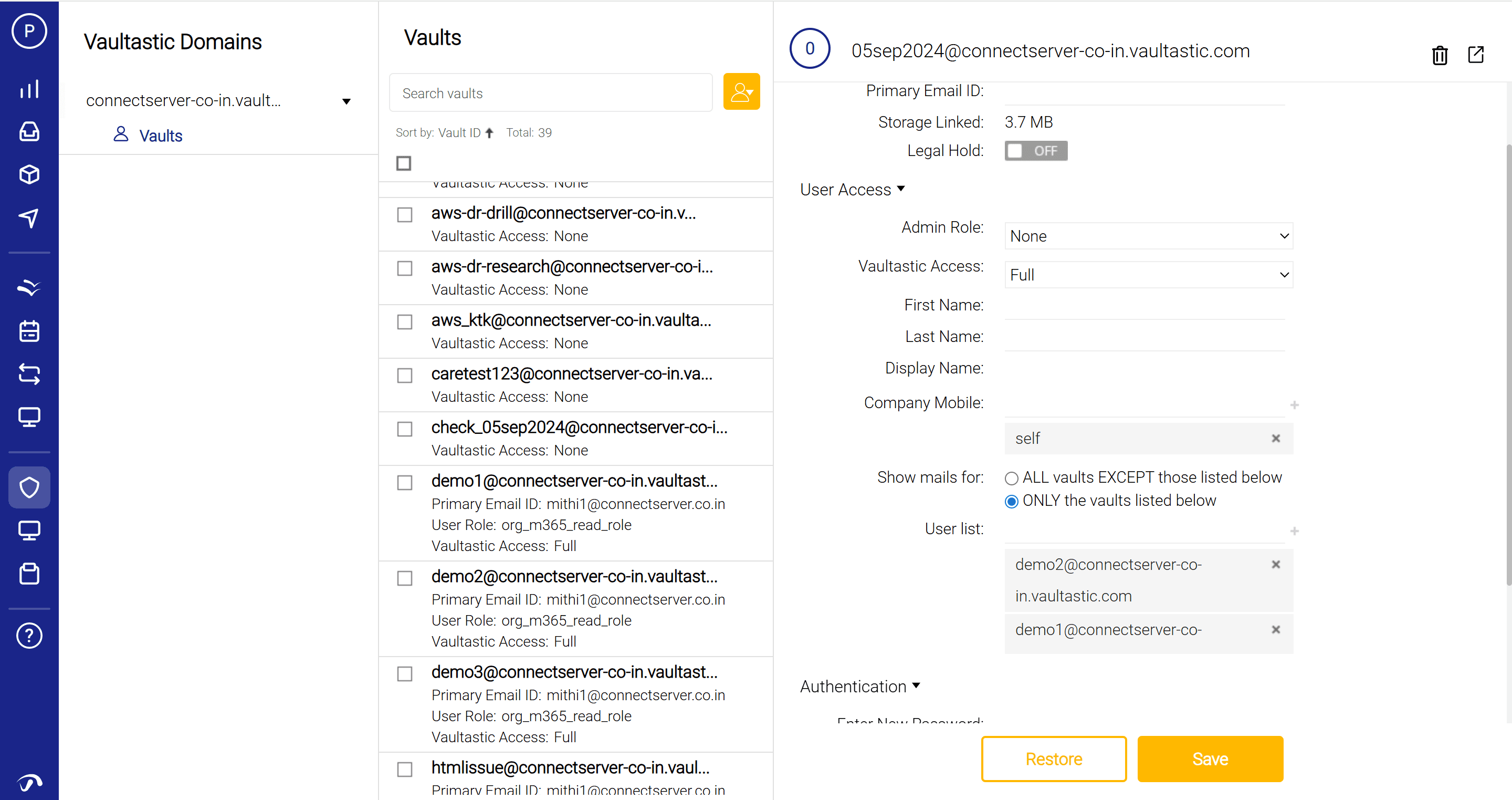
Task: Click the orange add vault user icon
Action: 741,91
